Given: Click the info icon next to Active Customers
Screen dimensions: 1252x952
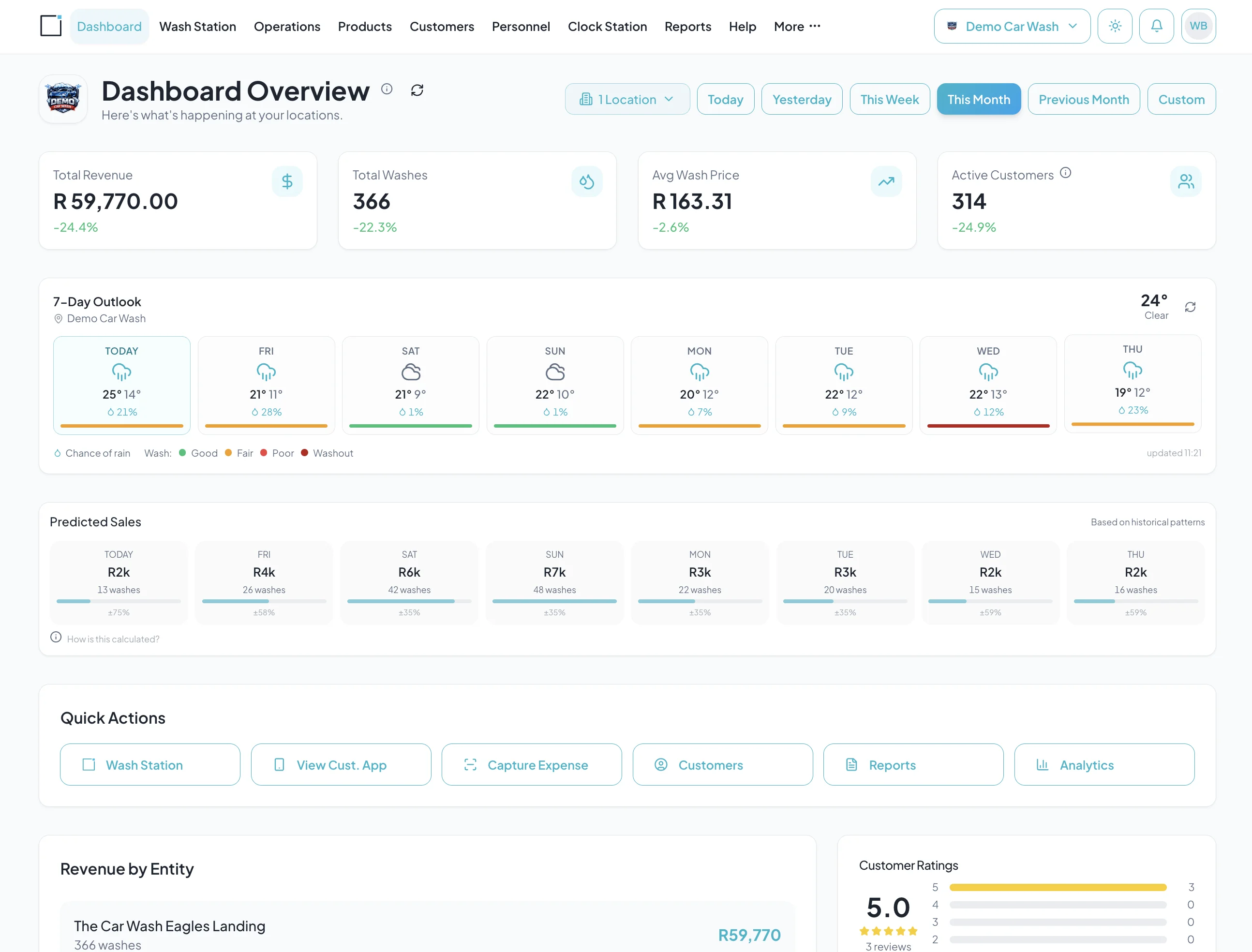Looking at the screenshot, I should (1066, 173).
